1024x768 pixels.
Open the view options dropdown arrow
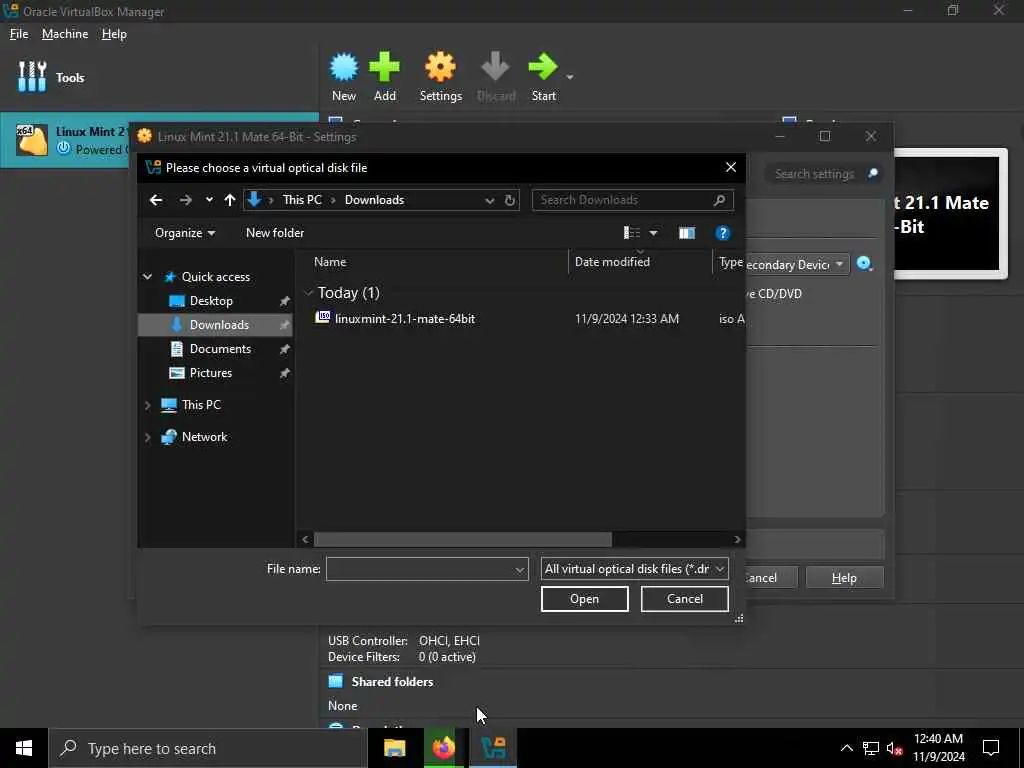coord(653,233)
